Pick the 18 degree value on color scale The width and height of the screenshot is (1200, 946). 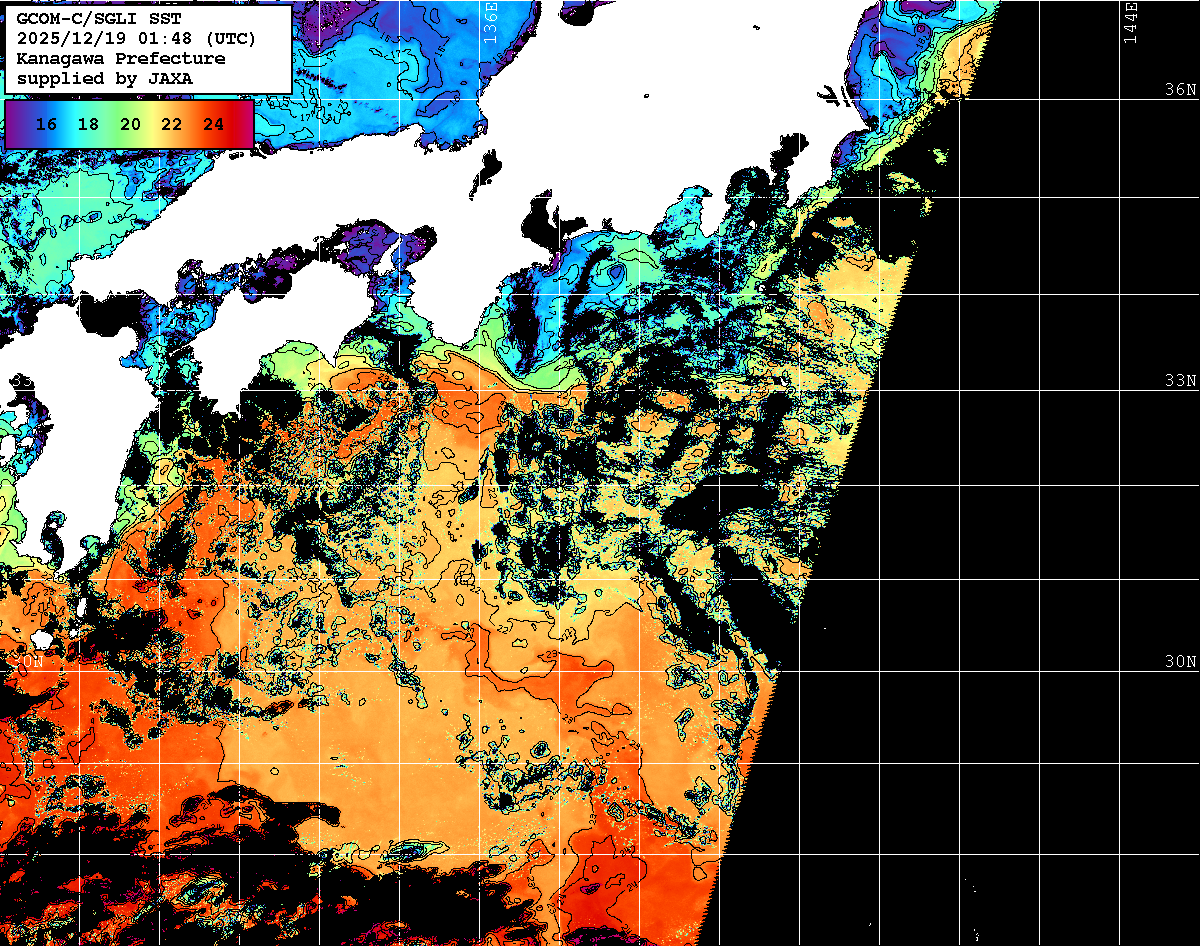[x=88, y=125]
